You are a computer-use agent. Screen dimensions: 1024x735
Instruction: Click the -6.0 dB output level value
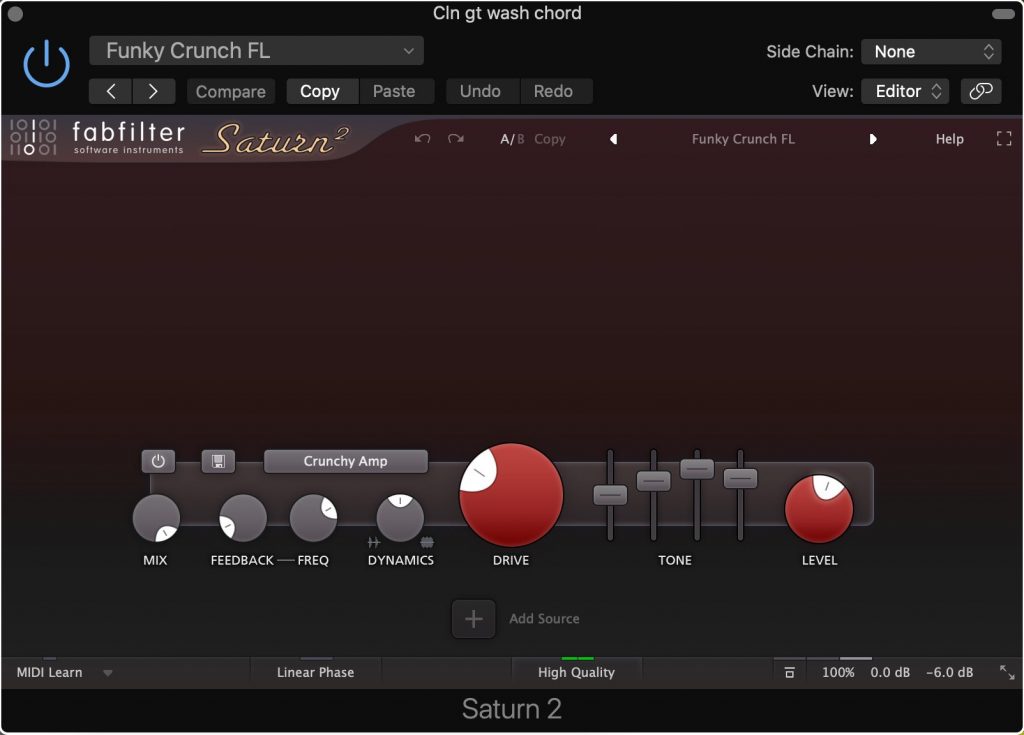point(950,672)
